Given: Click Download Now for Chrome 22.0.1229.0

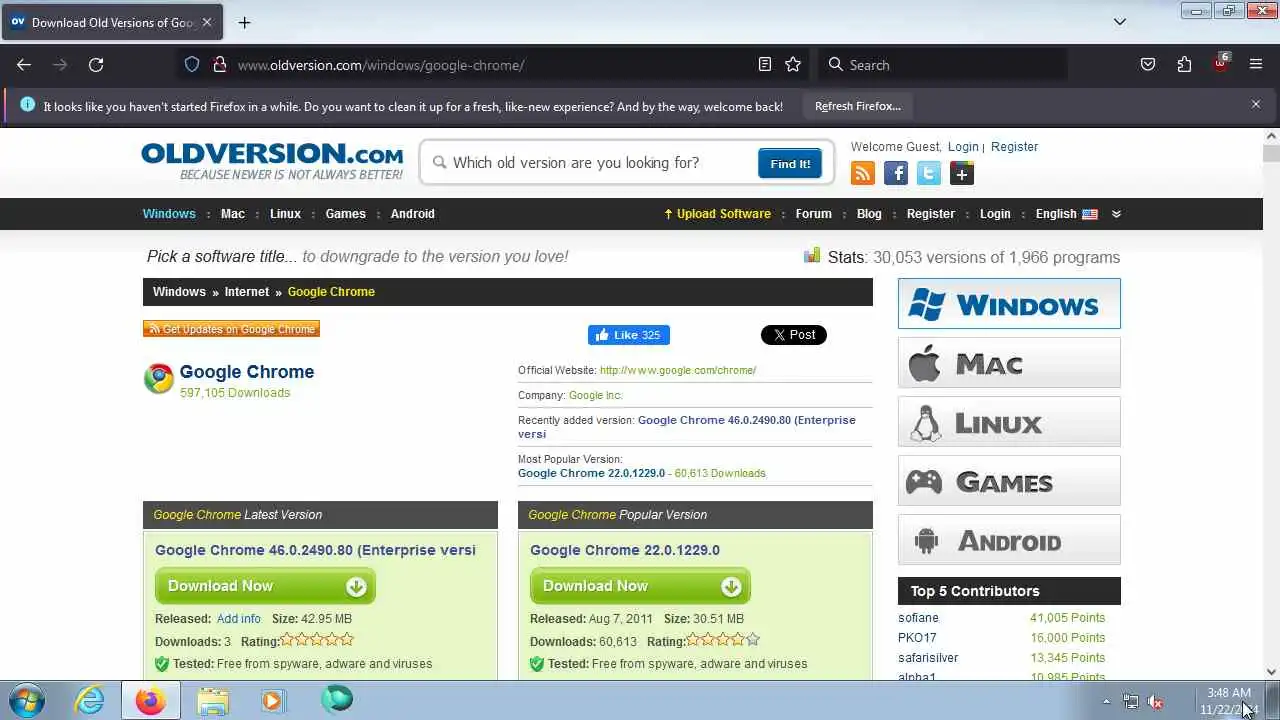Looking at the screenshot, I should click(x=640, y=586).
